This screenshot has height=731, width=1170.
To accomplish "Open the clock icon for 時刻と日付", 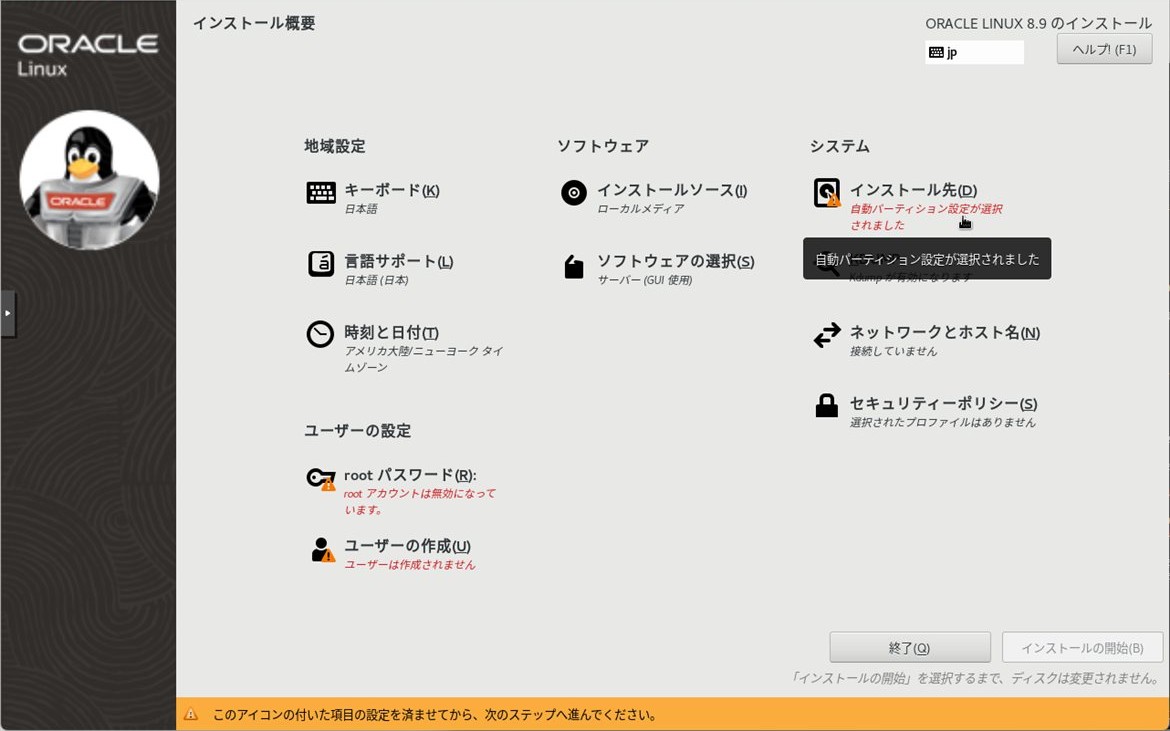I will [x=321, y=334].
